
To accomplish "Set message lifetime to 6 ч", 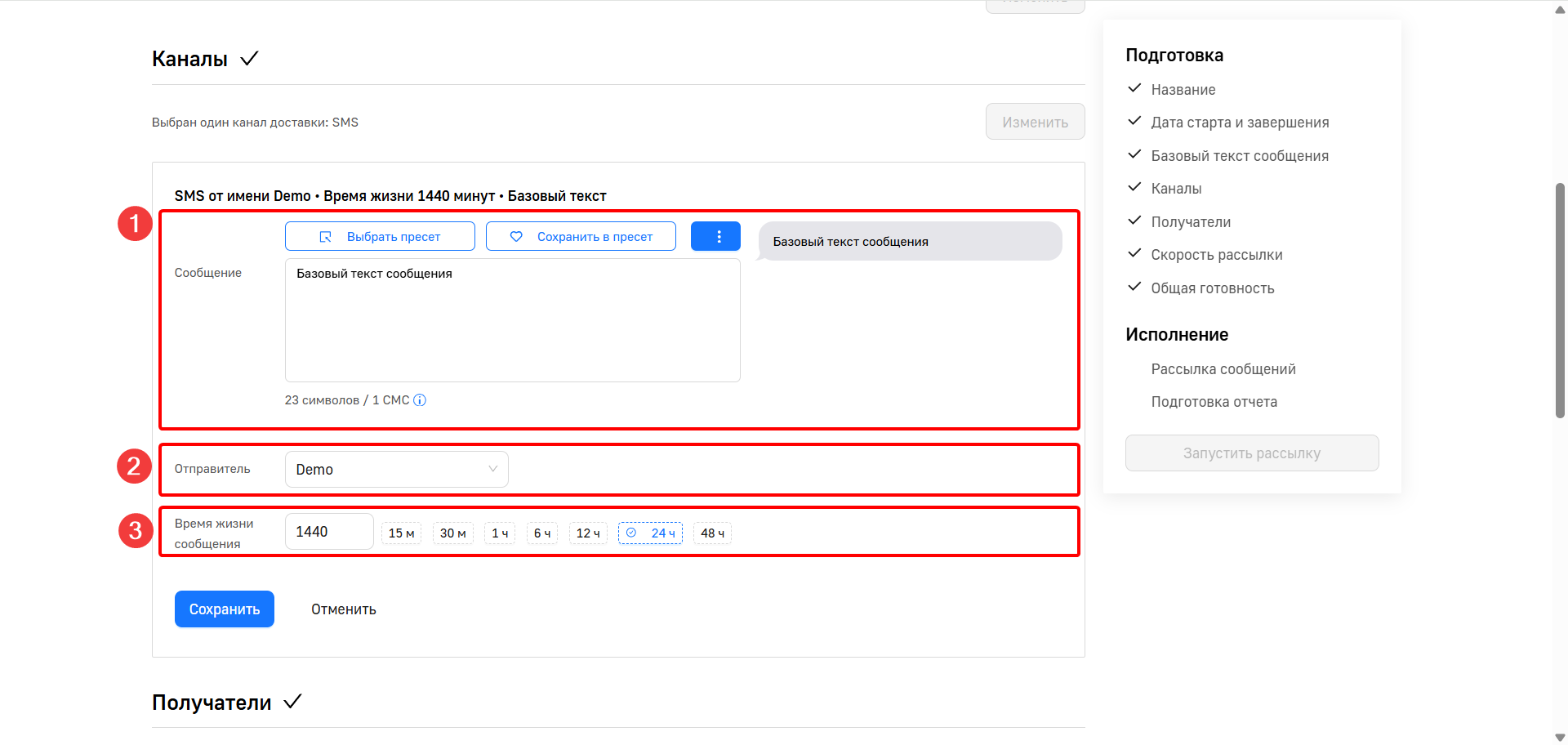I will [542, 533].
